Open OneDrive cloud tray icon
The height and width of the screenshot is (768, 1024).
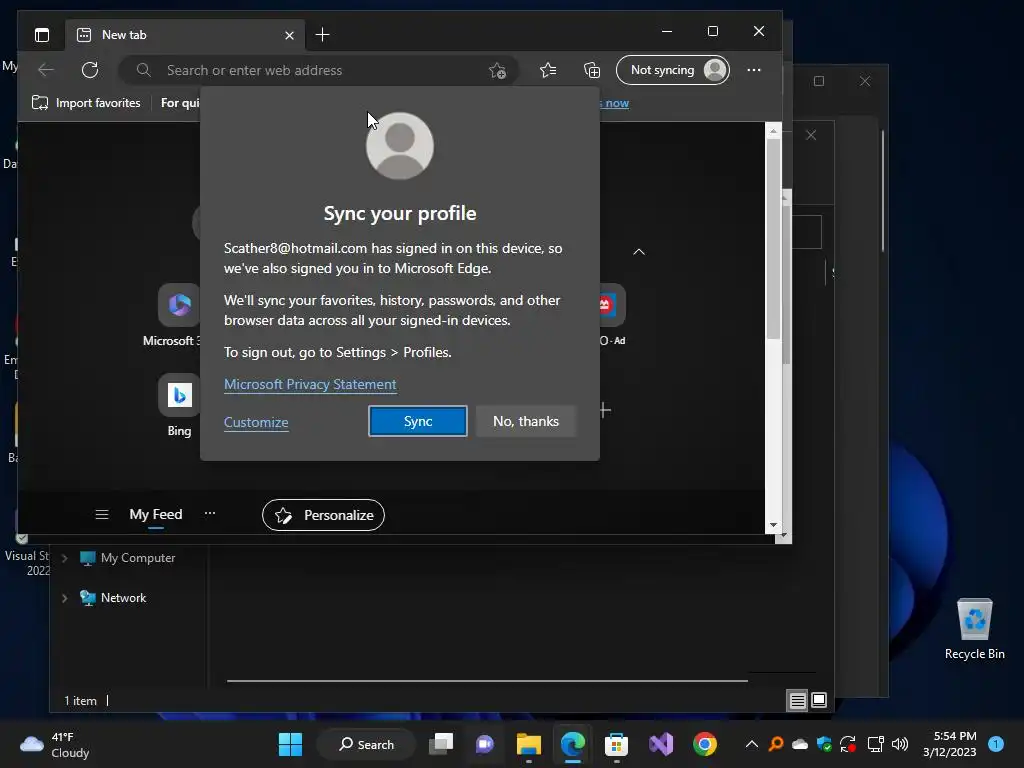[799, 744]
